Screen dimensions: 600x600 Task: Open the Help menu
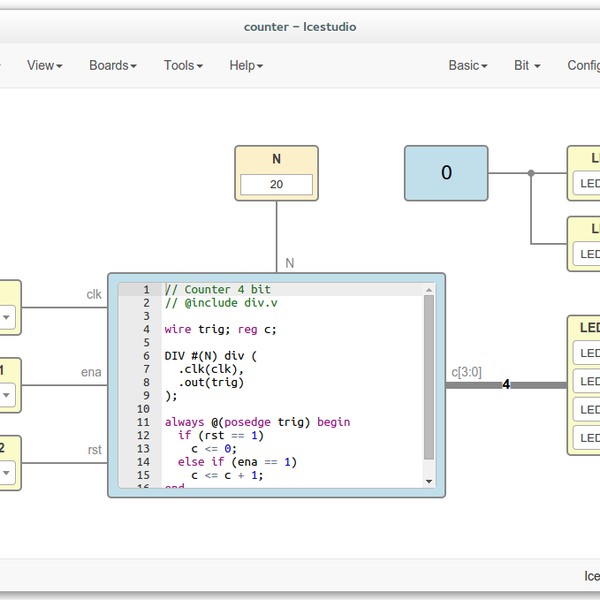tap(245, 65)
